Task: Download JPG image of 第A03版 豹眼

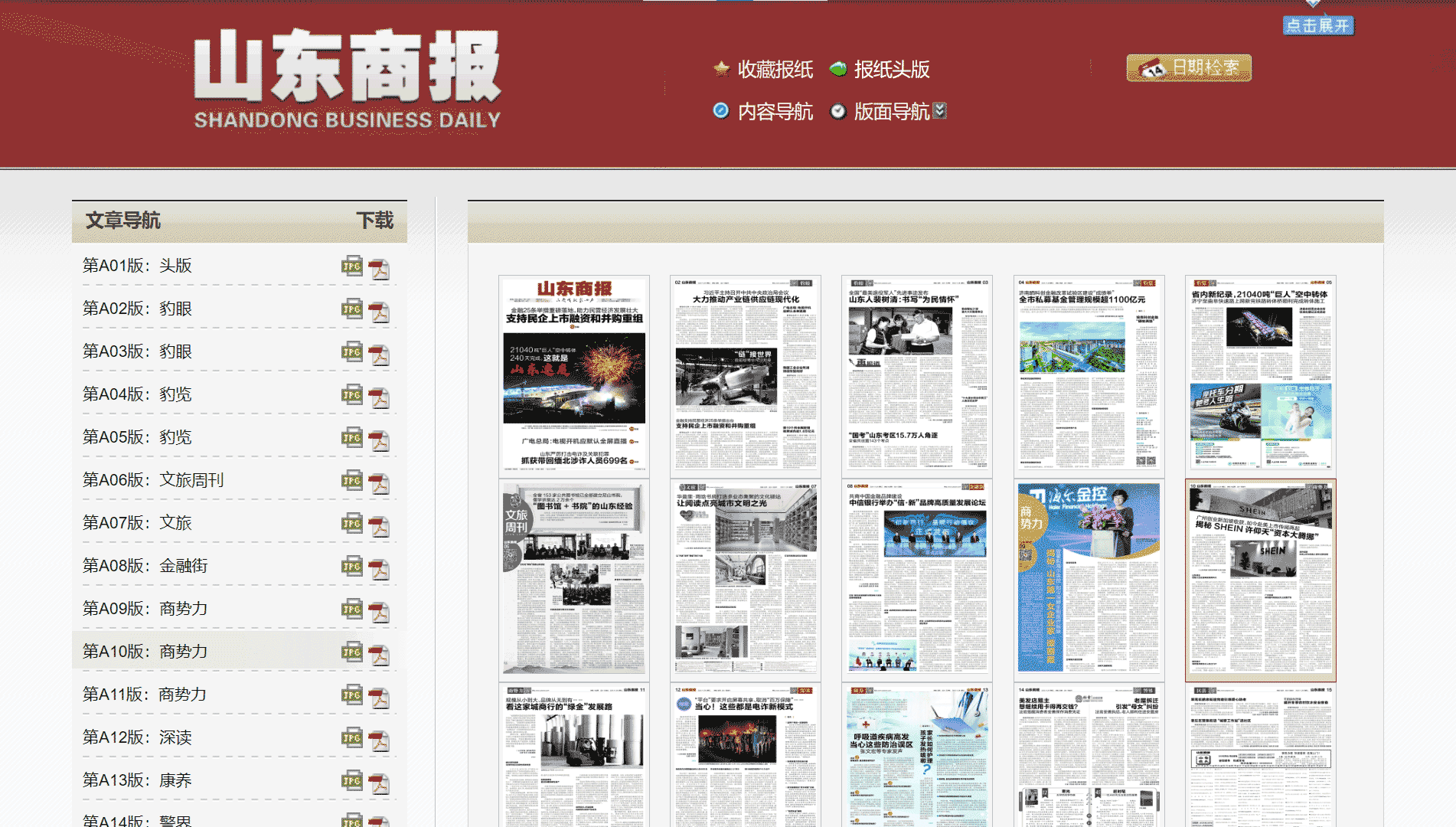Action: point(352,351)
